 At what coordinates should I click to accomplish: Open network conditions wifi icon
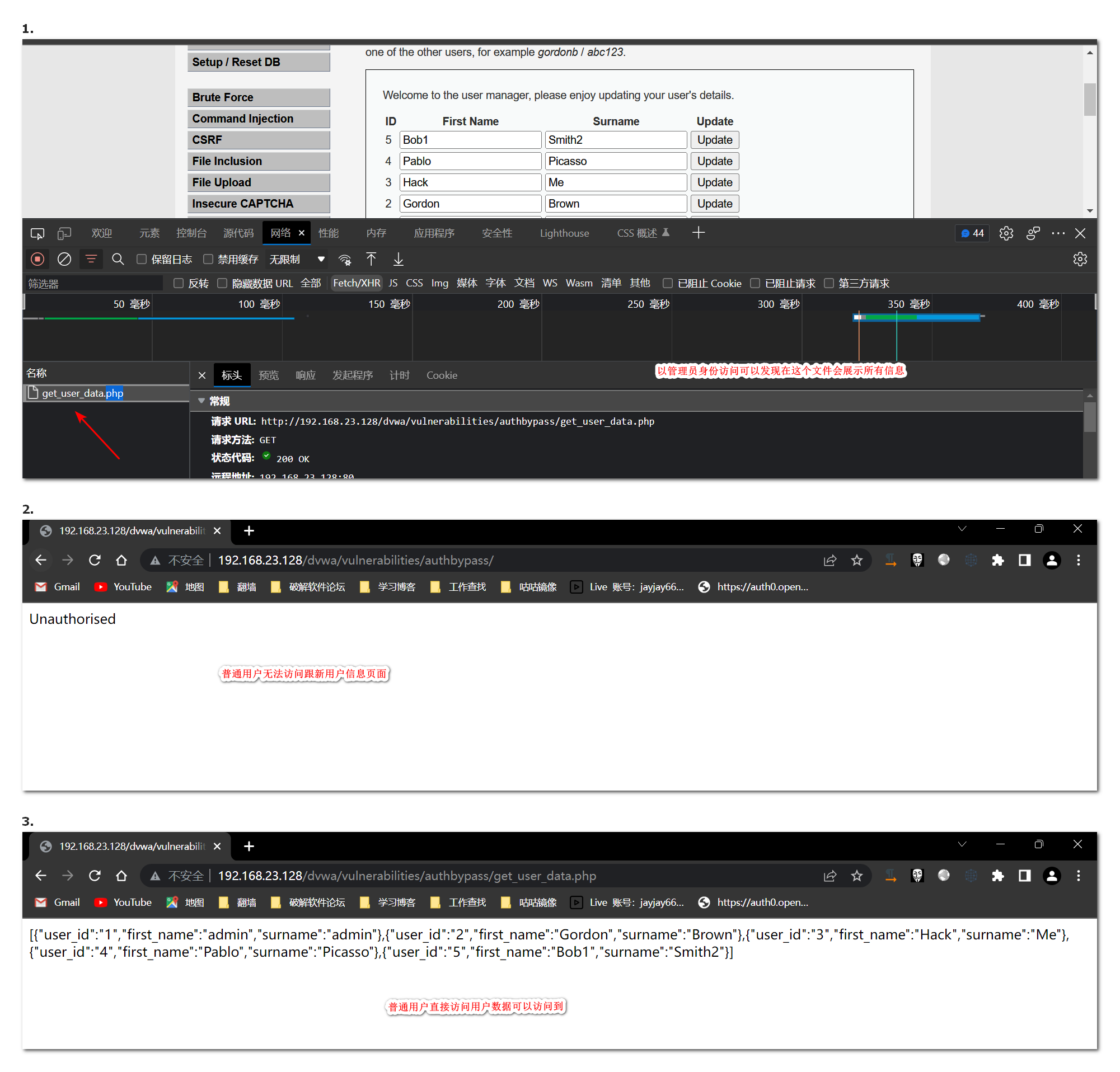(345, 260)
